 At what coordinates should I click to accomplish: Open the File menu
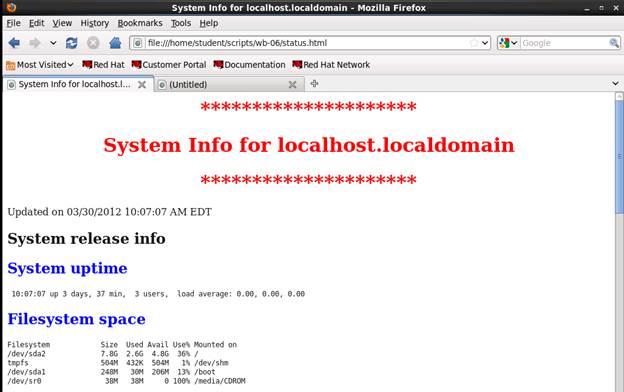(13, 23)
